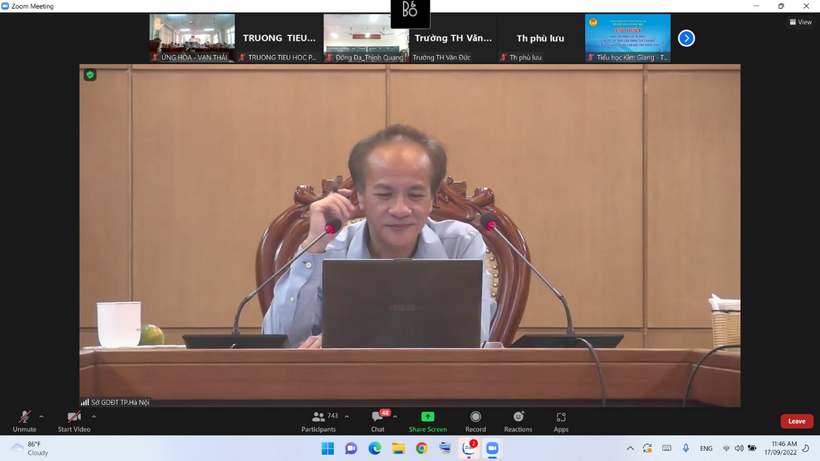Expand the Chat options arrow
Screen dimensions: 820x461
(395, 416)
